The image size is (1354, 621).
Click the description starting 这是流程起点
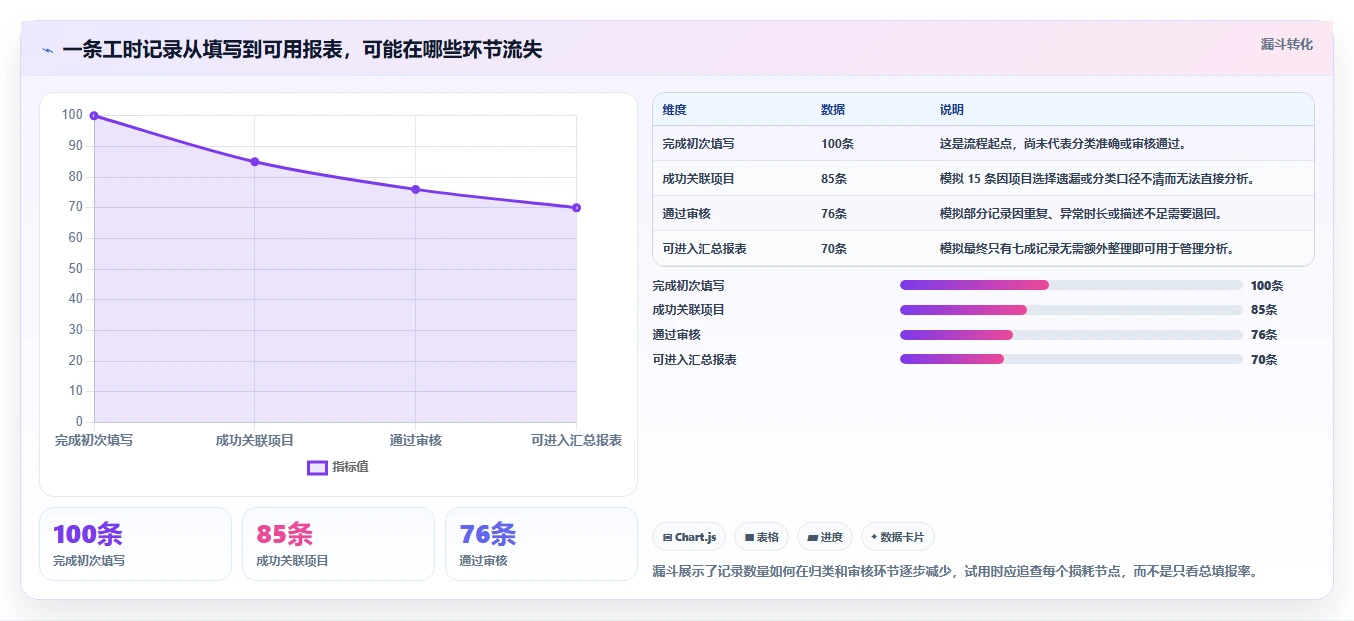(x=1063, y=144)
